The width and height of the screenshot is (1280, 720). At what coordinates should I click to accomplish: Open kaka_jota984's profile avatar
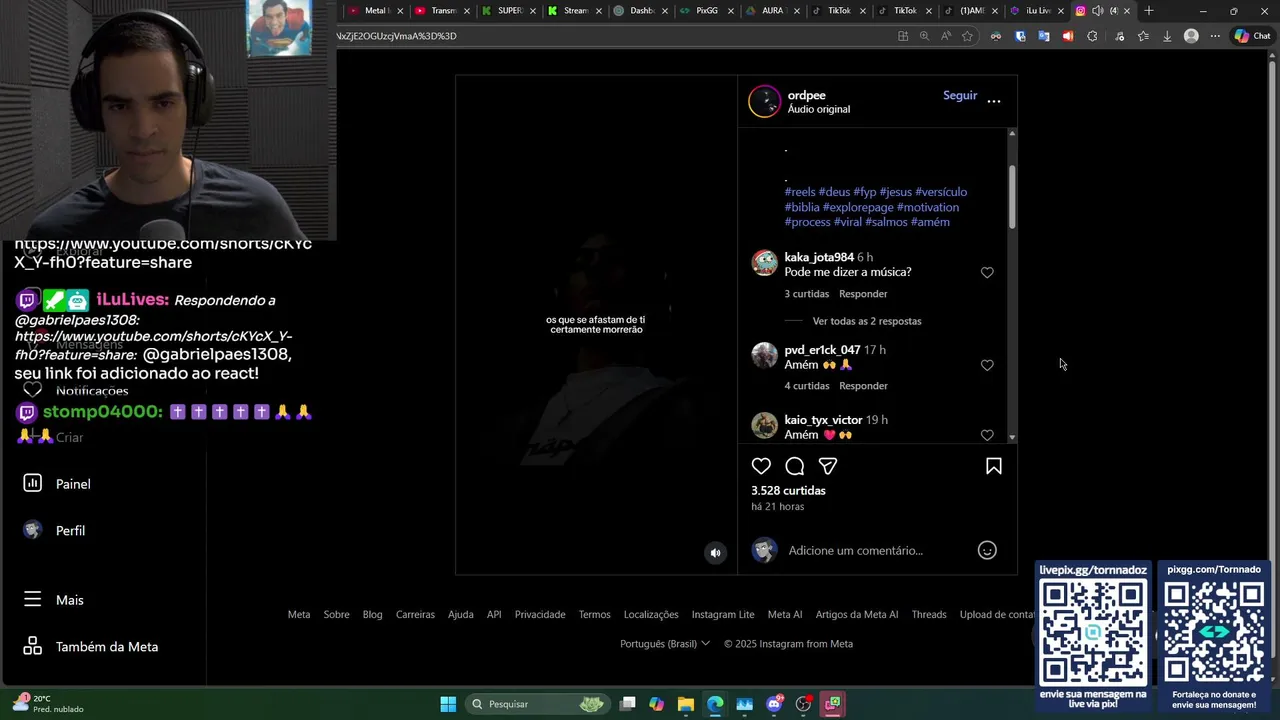[764, 263]
